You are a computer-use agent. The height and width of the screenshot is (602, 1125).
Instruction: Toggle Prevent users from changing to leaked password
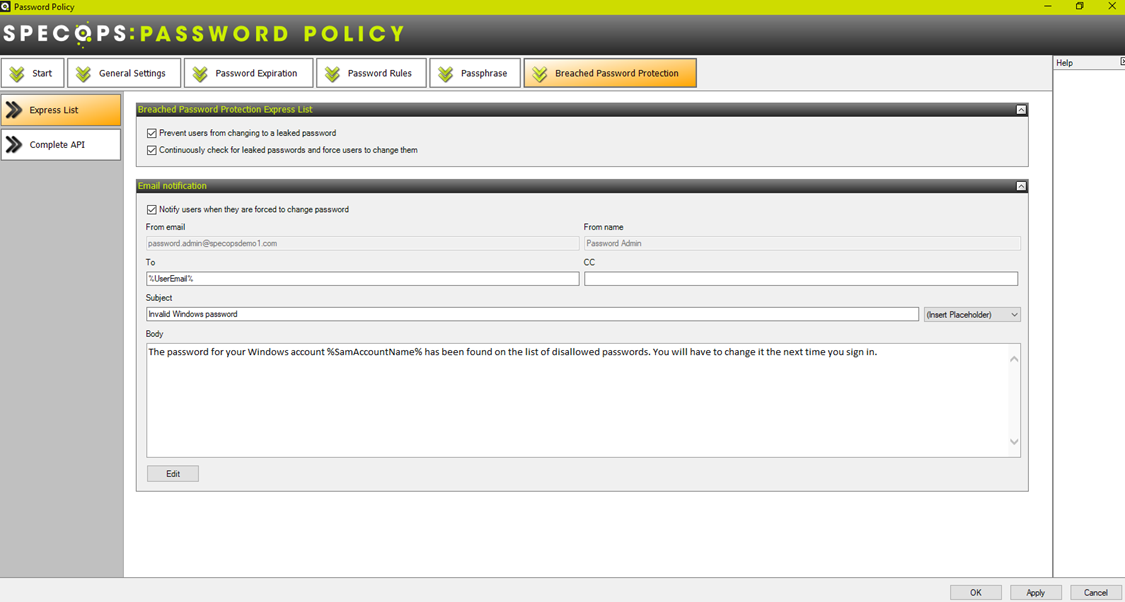(x=151, y=133)
